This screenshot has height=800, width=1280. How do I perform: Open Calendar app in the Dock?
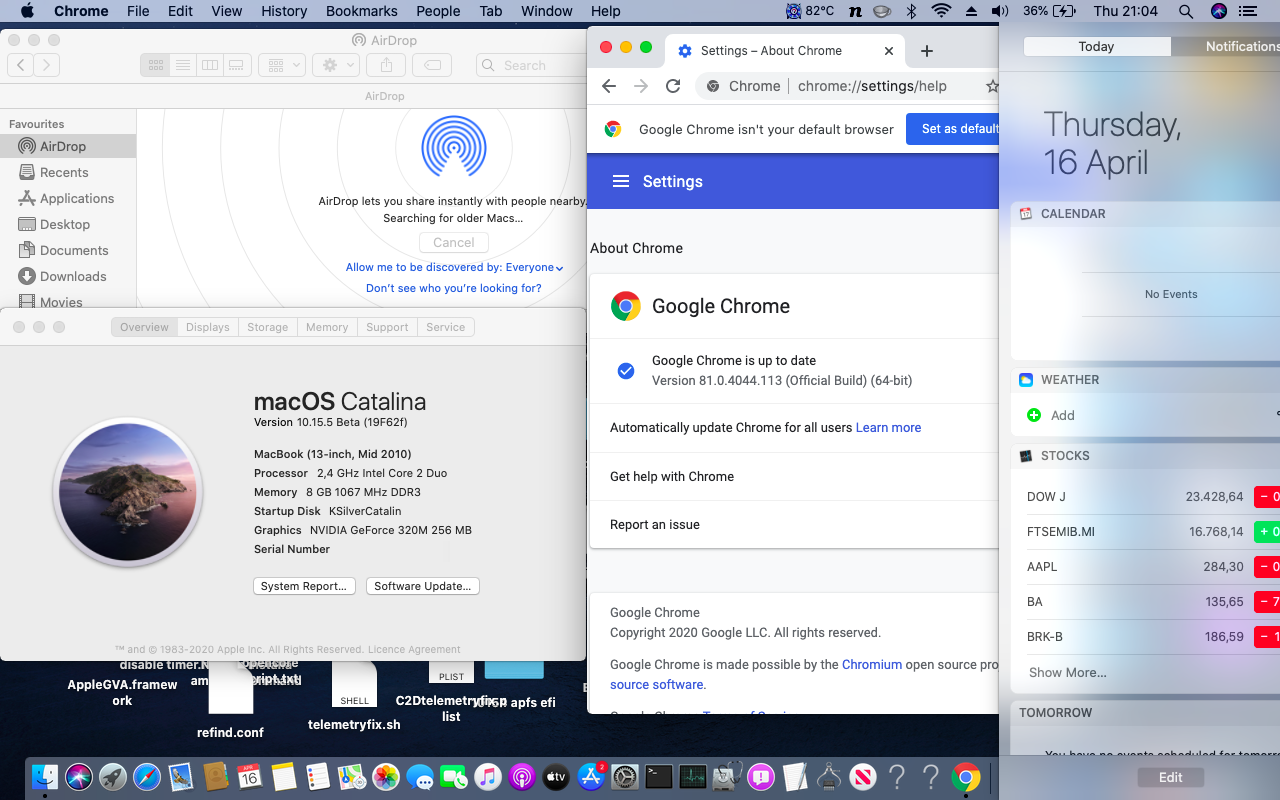249,777
